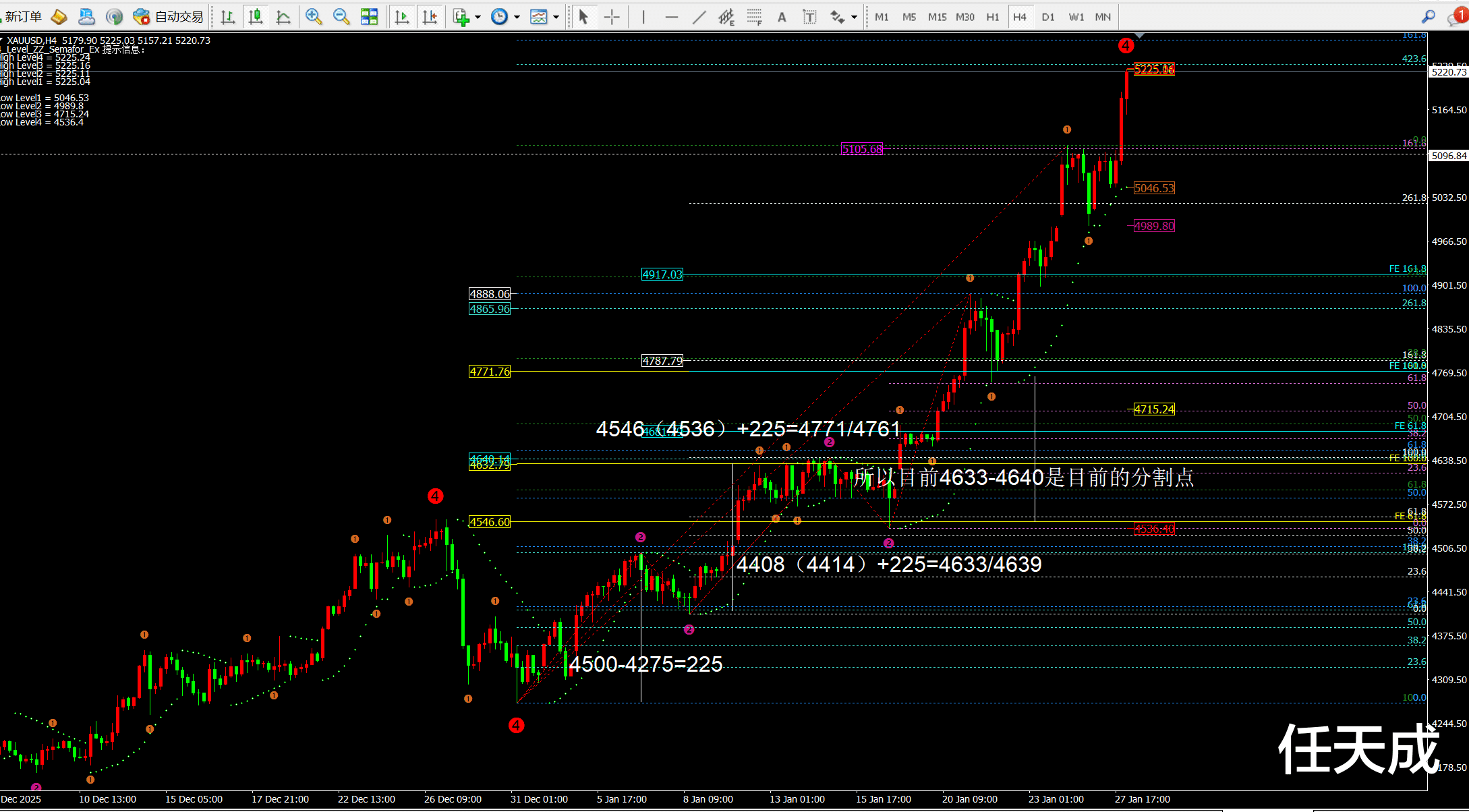Expand the periodicity clock dropdown arrow
This screenshot has width=1469, height=812.
click(x=517, y=17)
